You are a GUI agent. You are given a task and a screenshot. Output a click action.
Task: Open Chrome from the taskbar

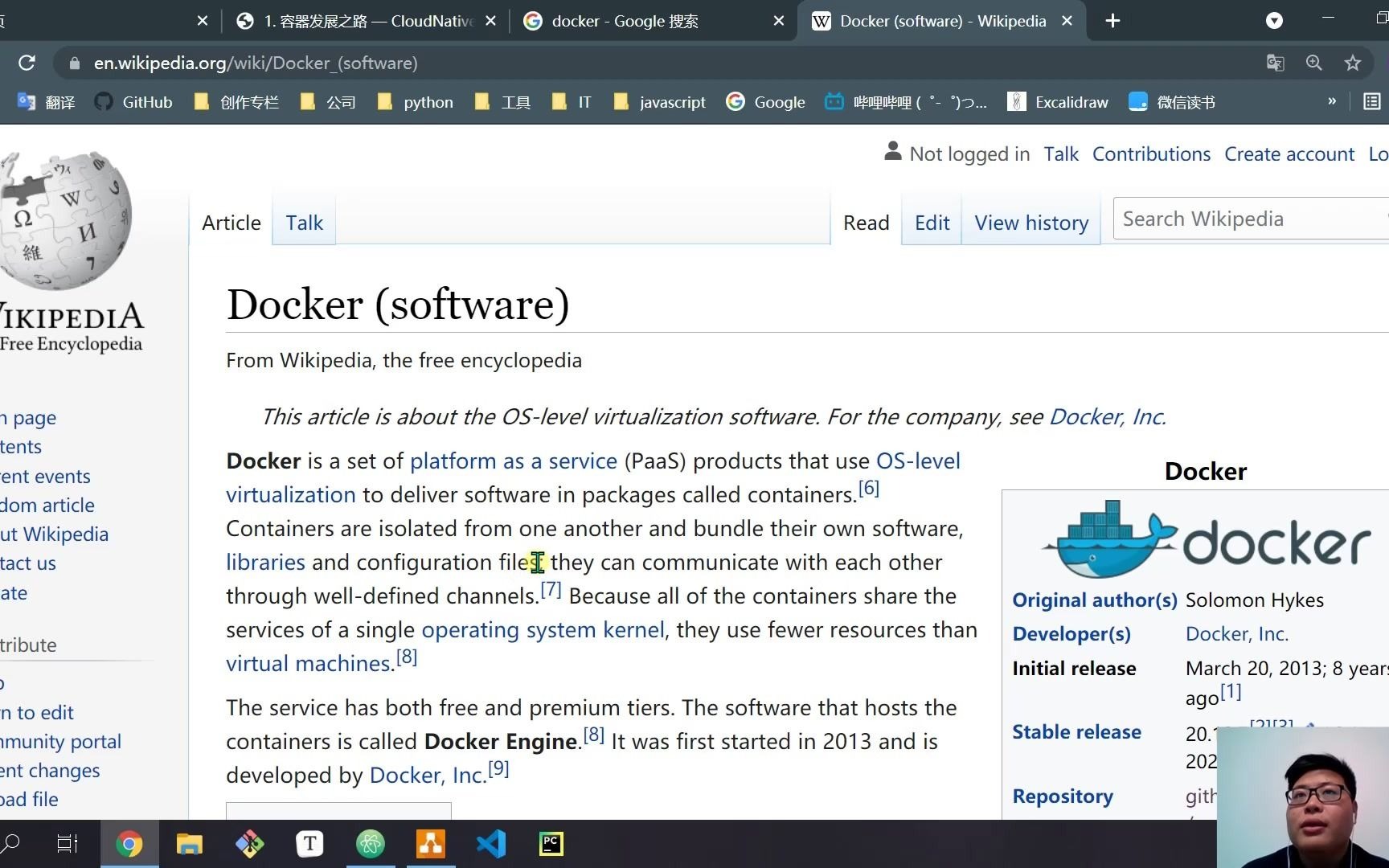129,844
